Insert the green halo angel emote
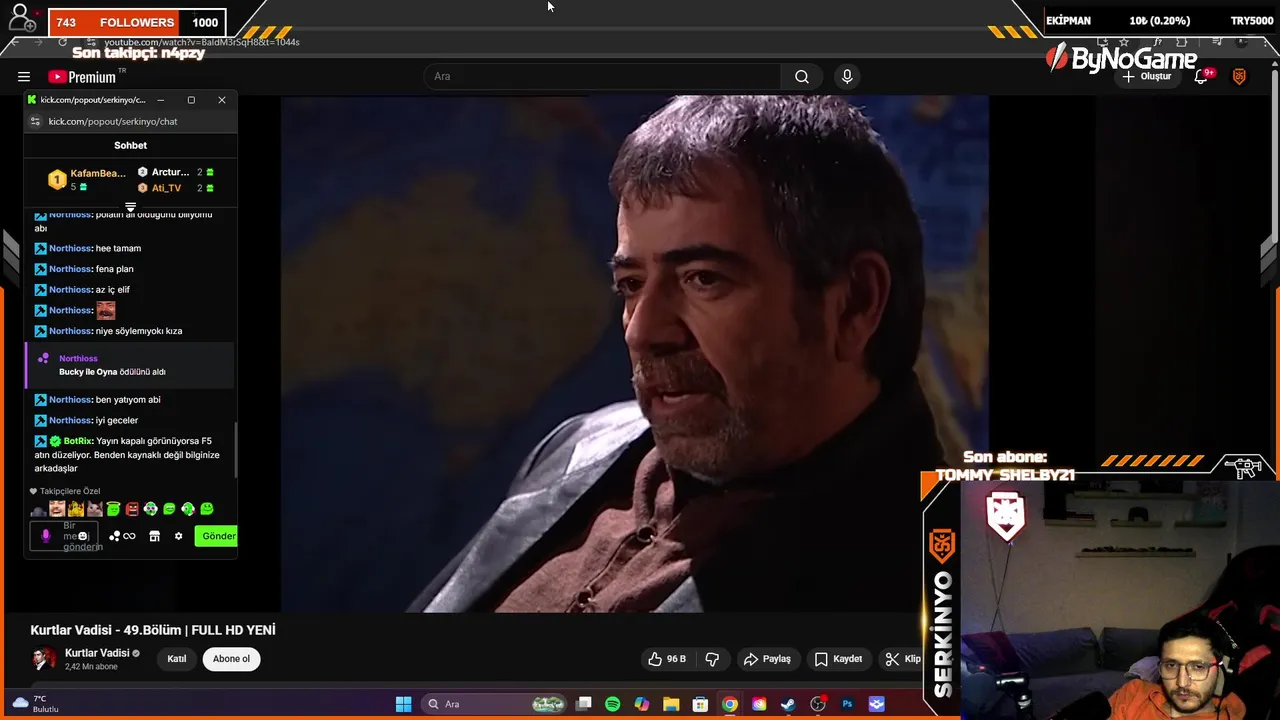The height and width of the screenshot is (720, 1280). click(113, 509)
